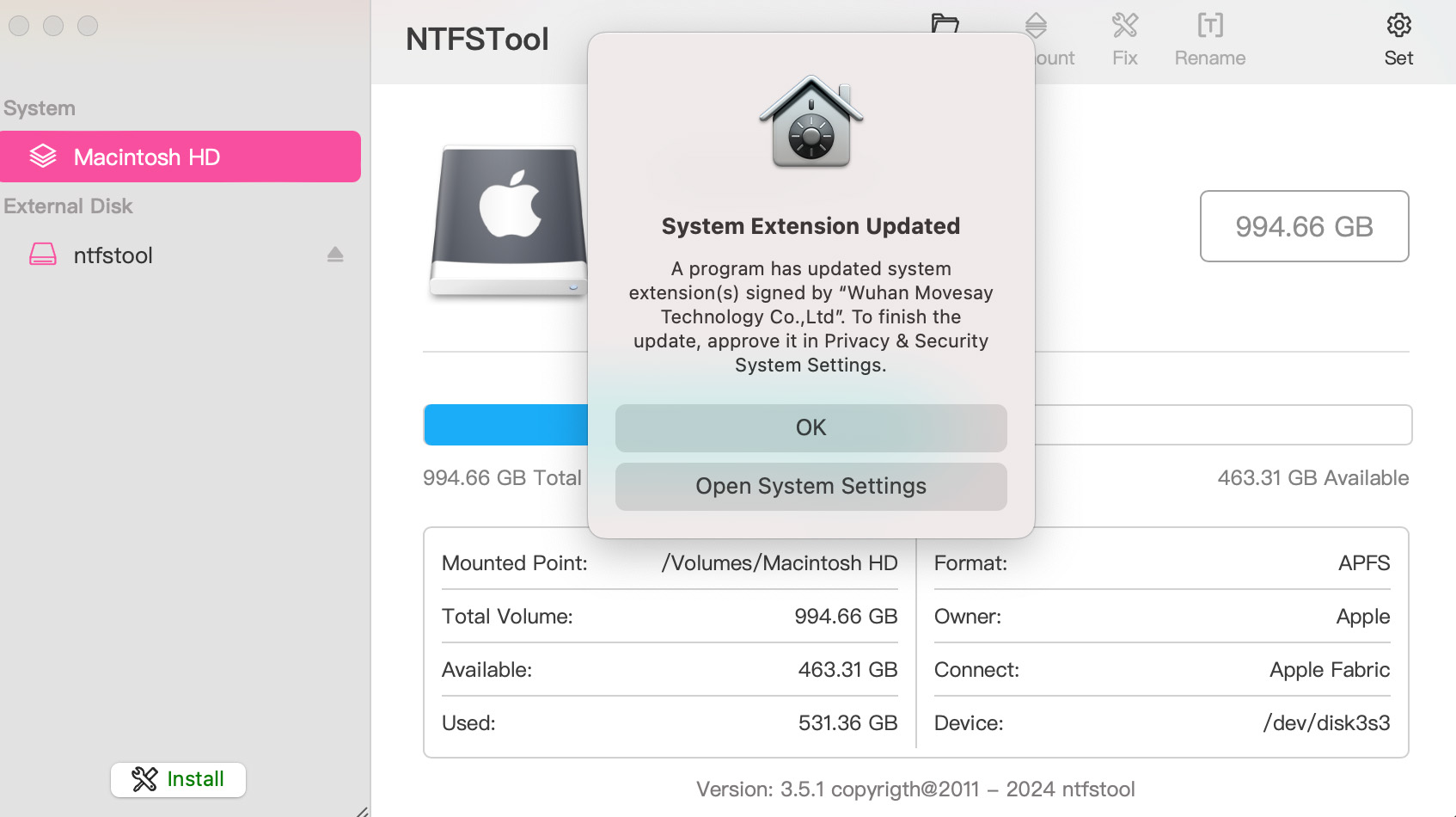Click the /dev/disk3s3 device value

click(1326, 723)
